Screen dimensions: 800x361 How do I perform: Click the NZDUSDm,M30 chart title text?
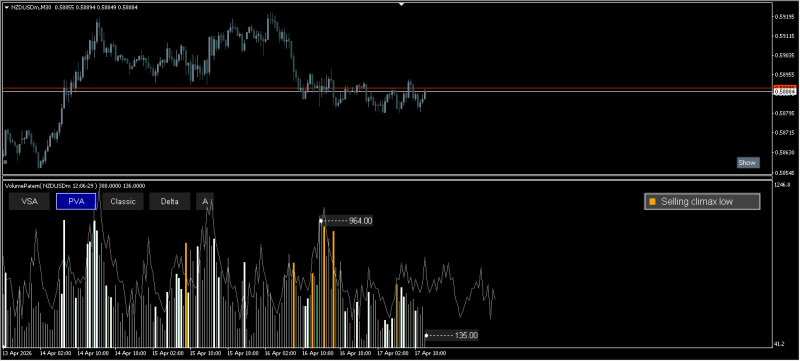click(x=31, y=8)
